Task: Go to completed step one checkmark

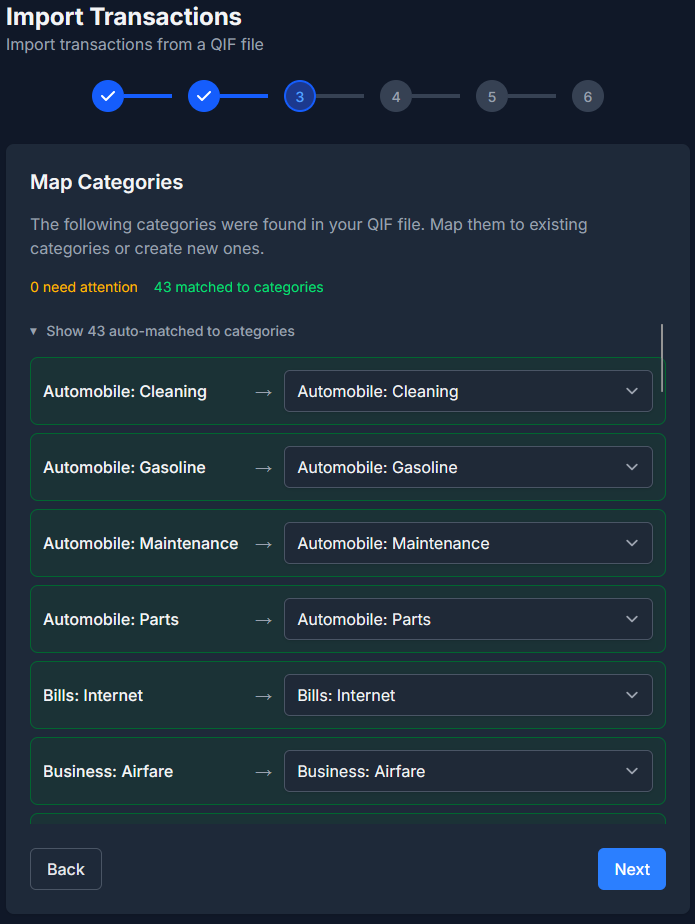Action: [x=108, y=96]
